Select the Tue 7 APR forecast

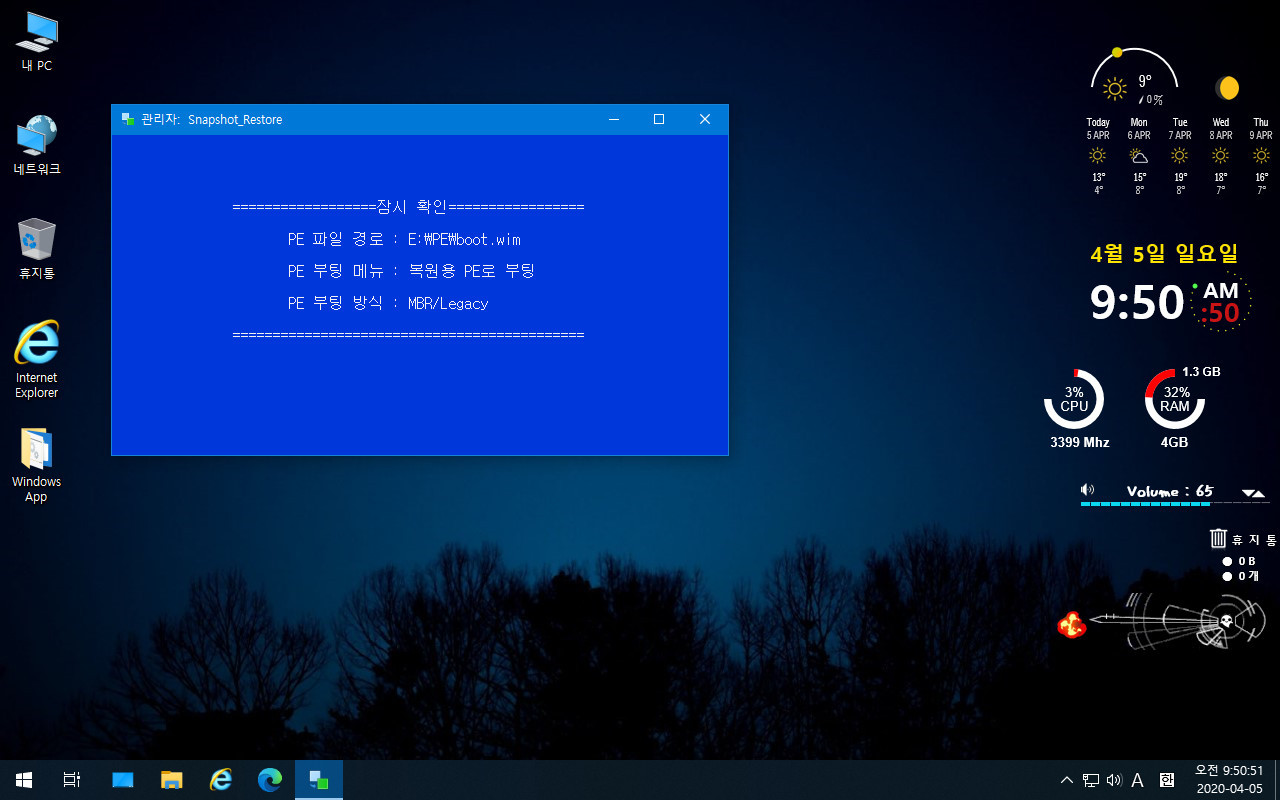(x=1180, y=156)
